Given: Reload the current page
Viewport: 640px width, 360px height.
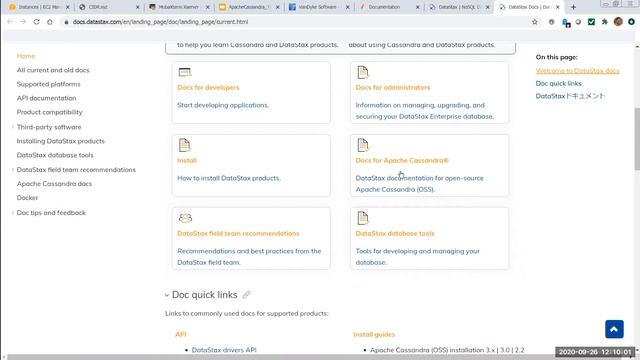Looking at the screenshot, I should click(x=36, y=22).
